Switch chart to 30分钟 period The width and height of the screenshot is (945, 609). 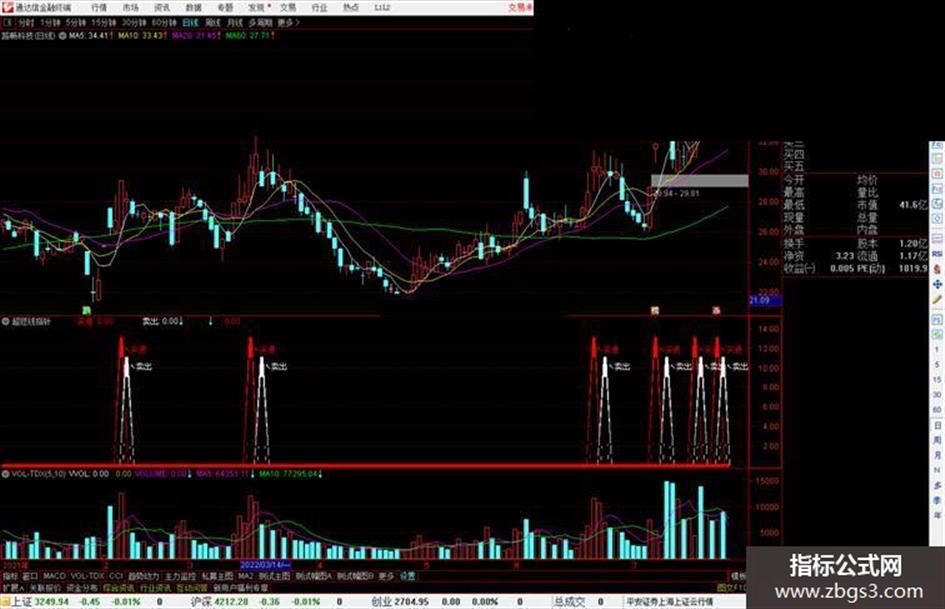134,22
